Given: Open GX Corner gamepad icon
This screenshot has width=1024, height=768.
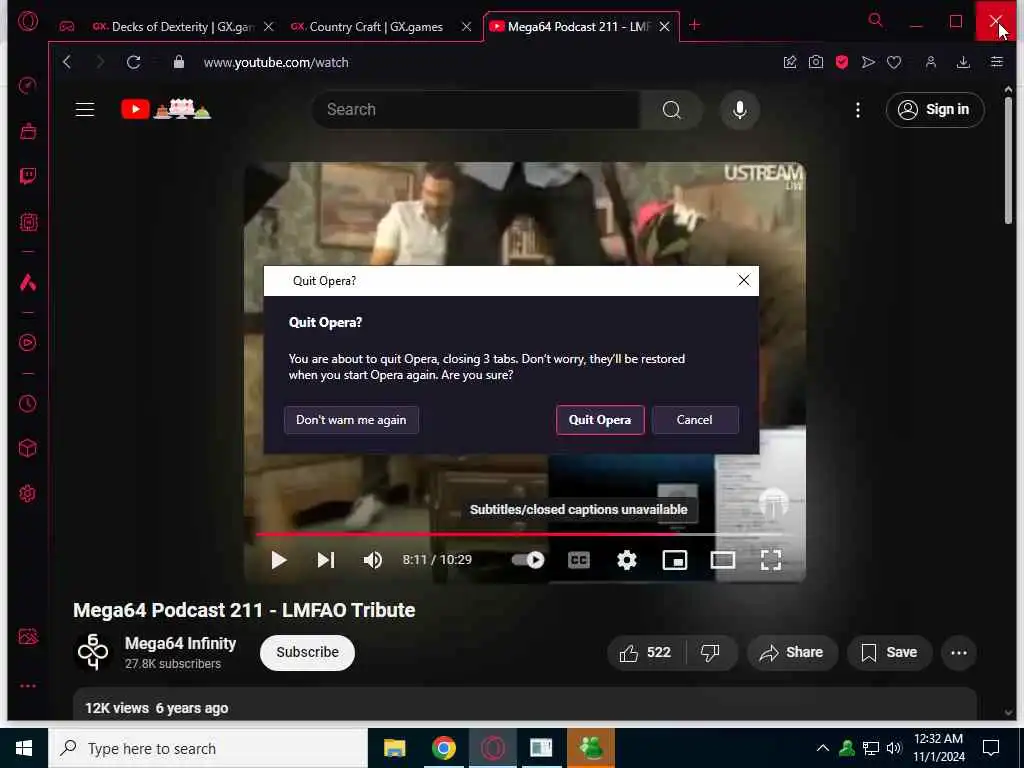Looking at the screenshot, I should click(67, 27).
